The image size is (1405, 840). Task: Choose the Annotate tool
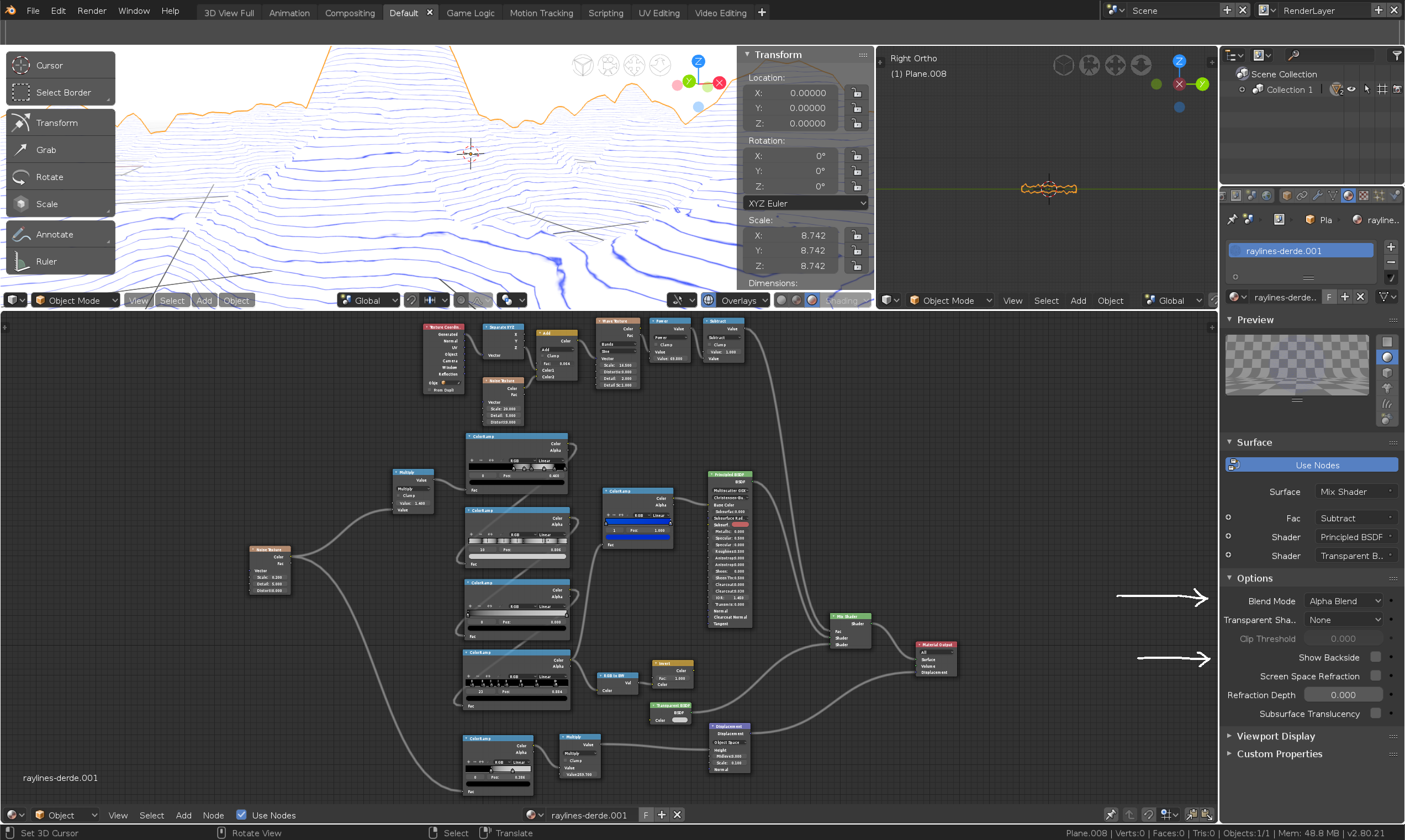61,234
